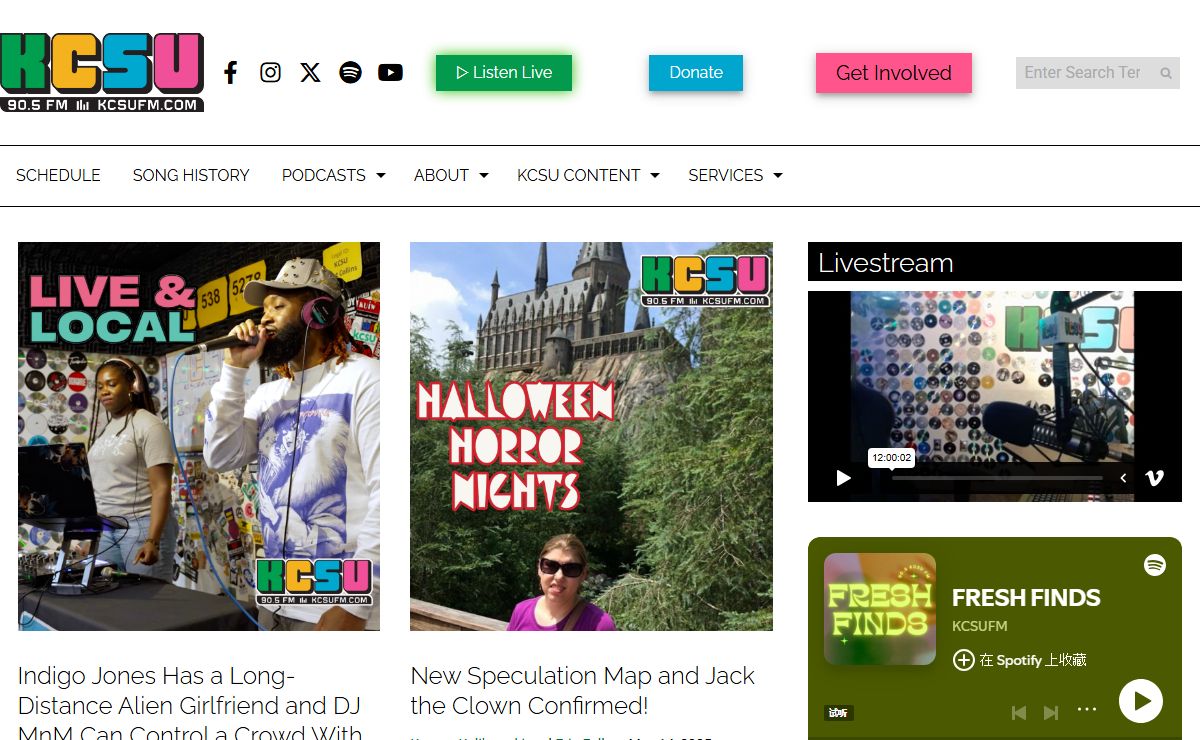Open FRESH FINDS playlist title link
The width and height of the screenshot is (1200, 740).
coord(1026,598)
